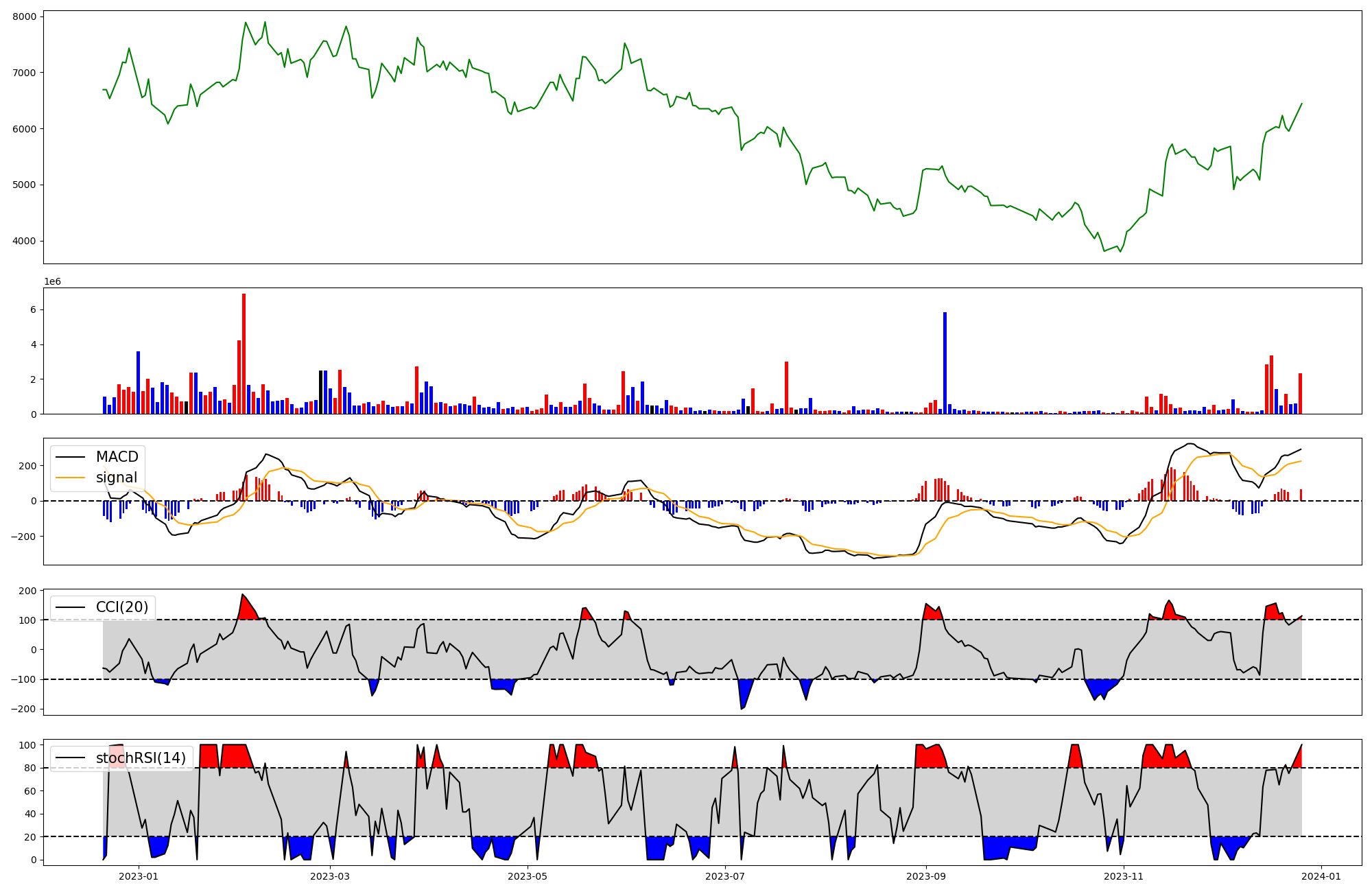Screen dimensions: 1372x892
Task: Click the 200 tick on CCI axis
Action: point(28,591)
